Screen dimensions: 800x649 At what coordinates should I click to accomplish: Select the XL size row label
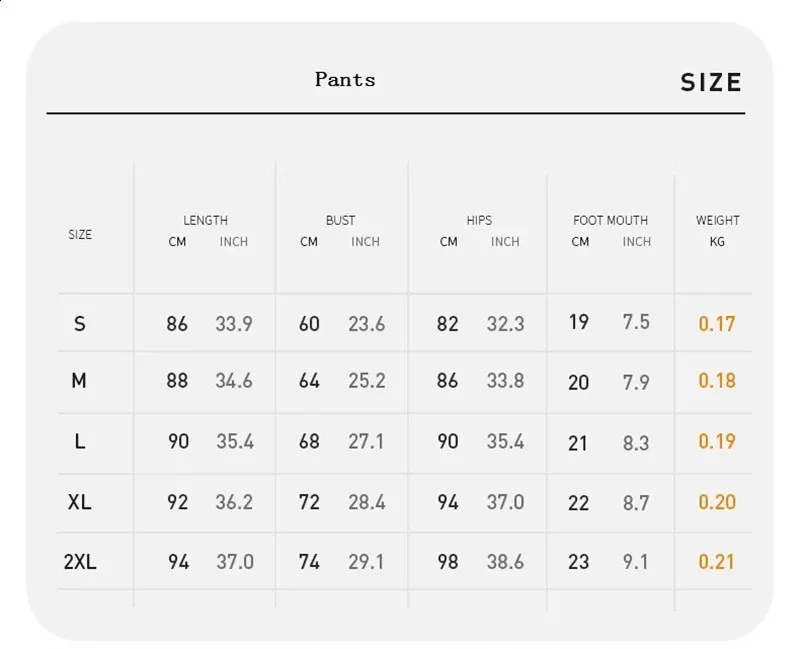(80, 502)
